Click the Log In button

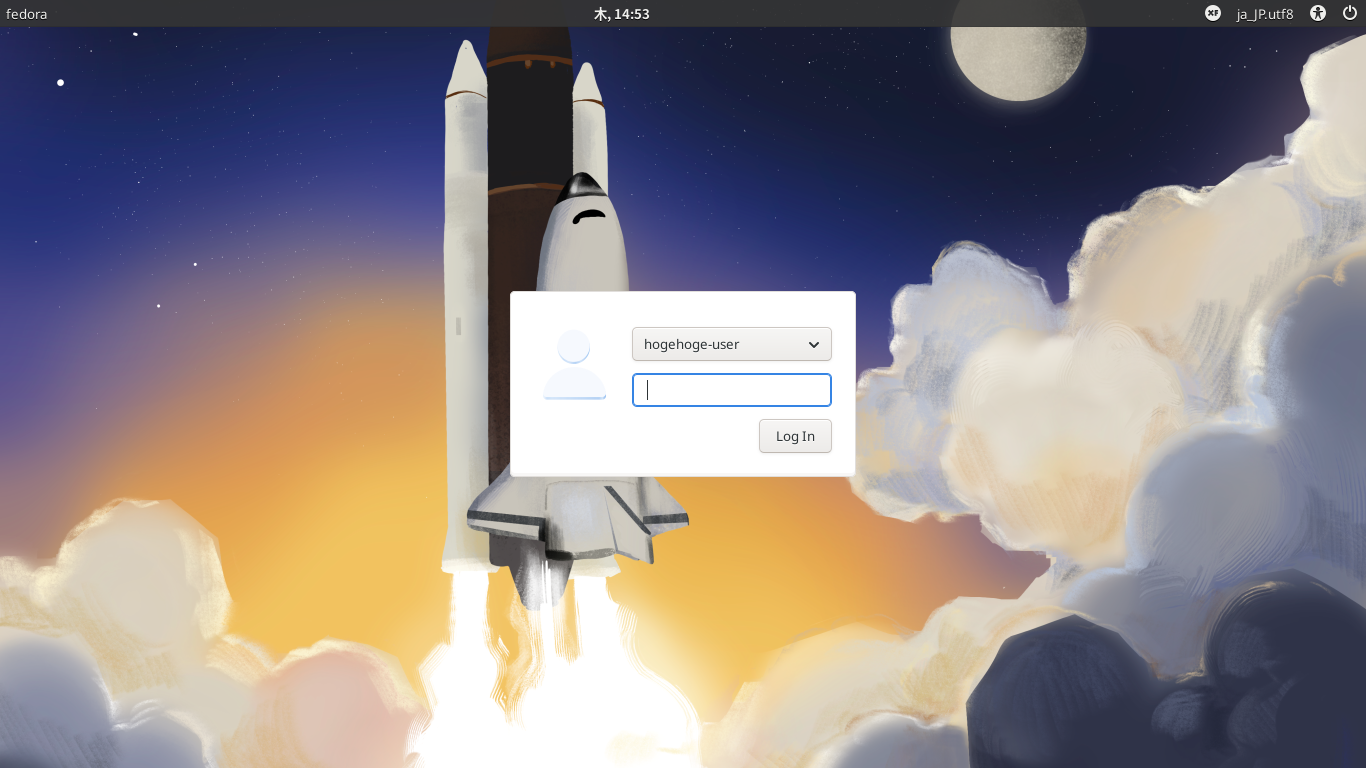795,436
